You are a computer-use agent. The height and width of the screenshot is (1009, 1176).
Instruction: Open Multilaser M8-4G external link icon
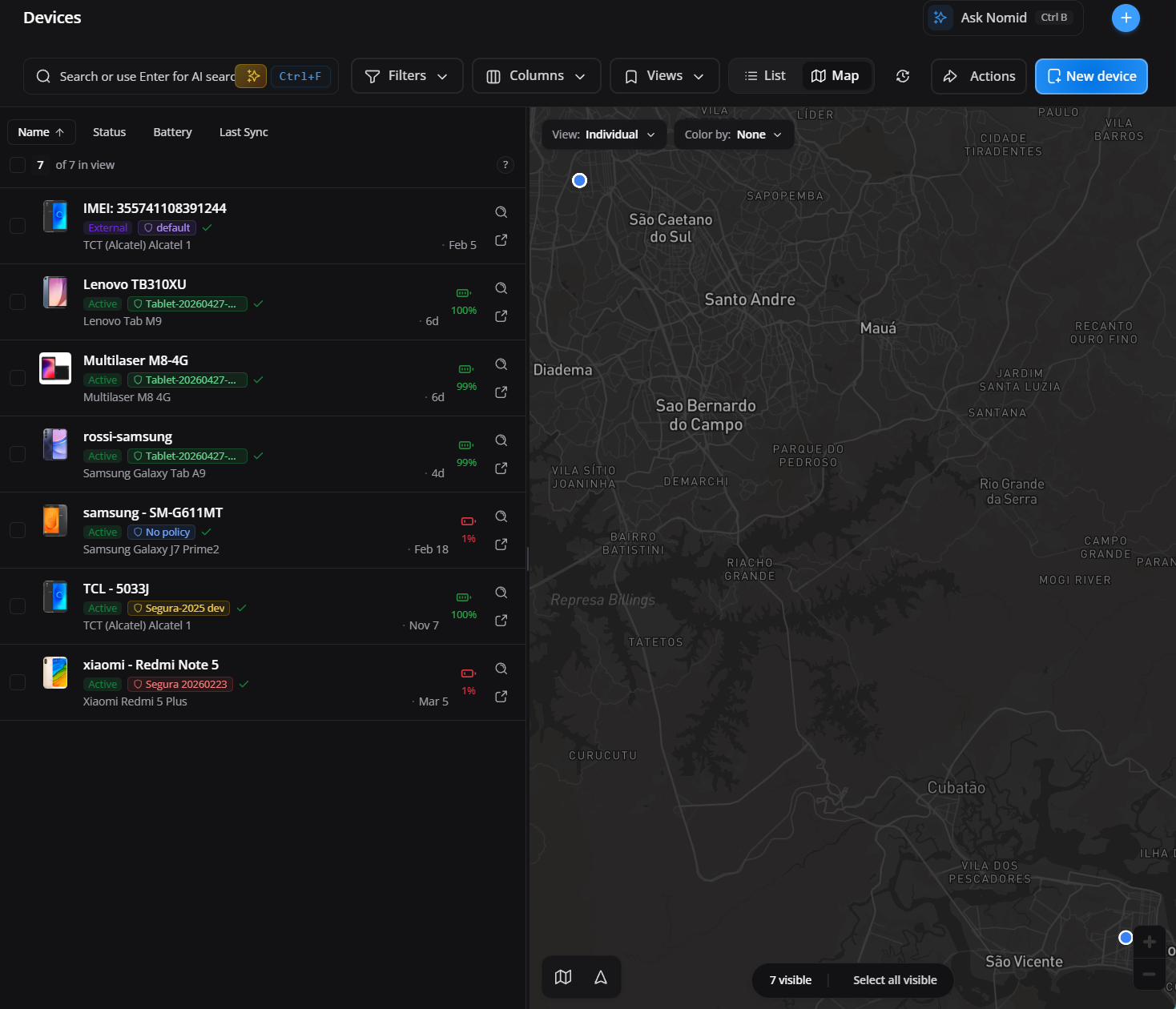click(x=501, y=392)
